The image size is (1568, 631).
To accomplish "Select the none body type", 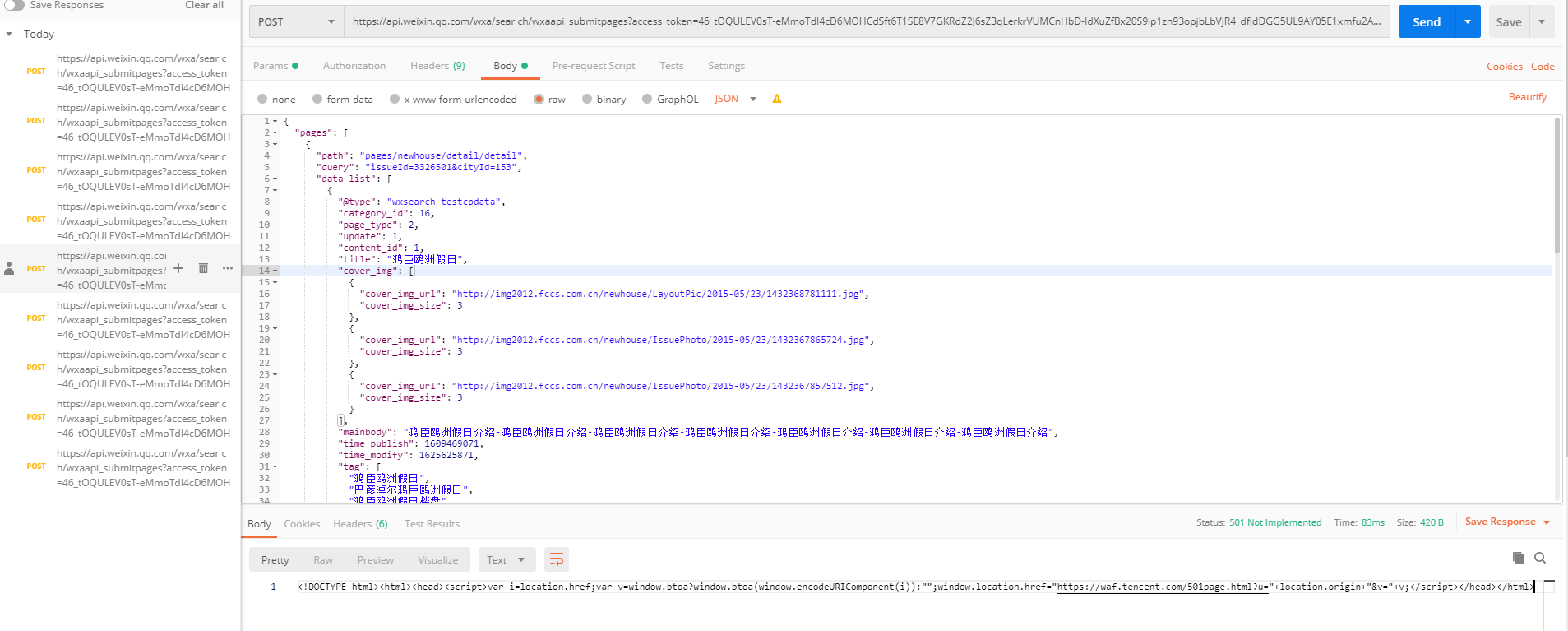I will pyautogui.click(x=262, y=99).
